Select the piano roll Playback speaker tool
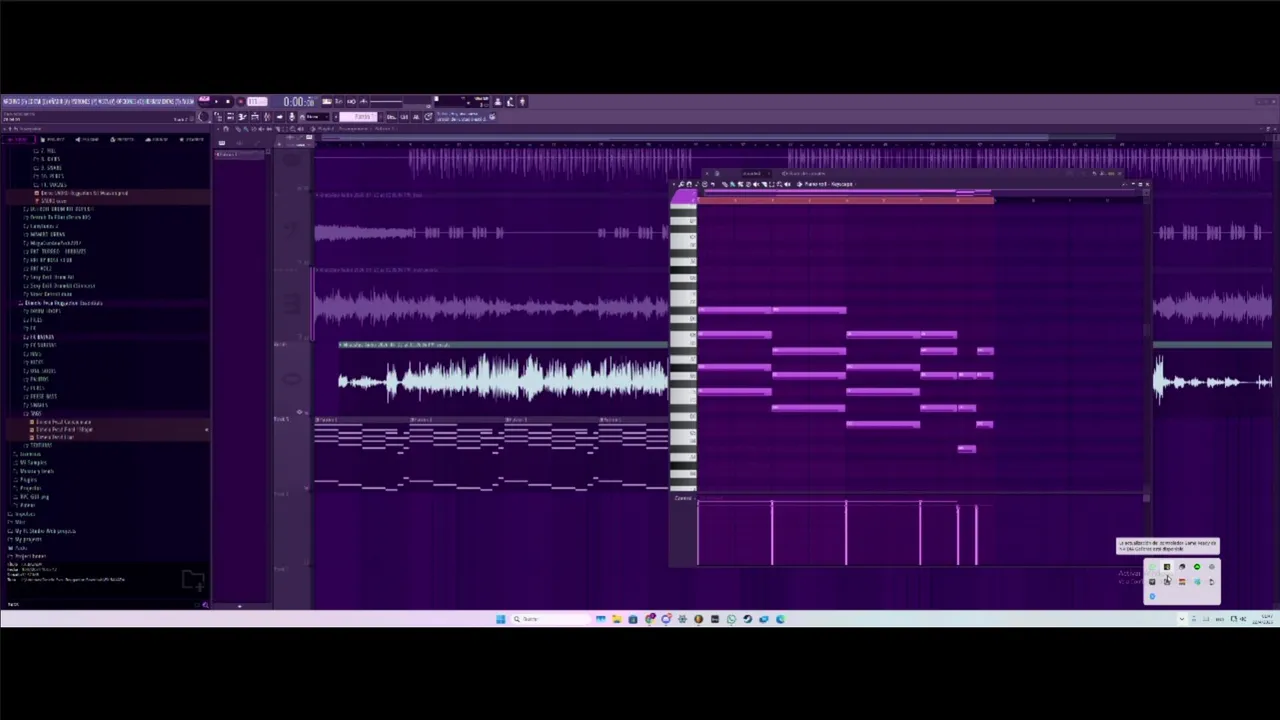This screenshot has width=1280, height=720. 787,184
